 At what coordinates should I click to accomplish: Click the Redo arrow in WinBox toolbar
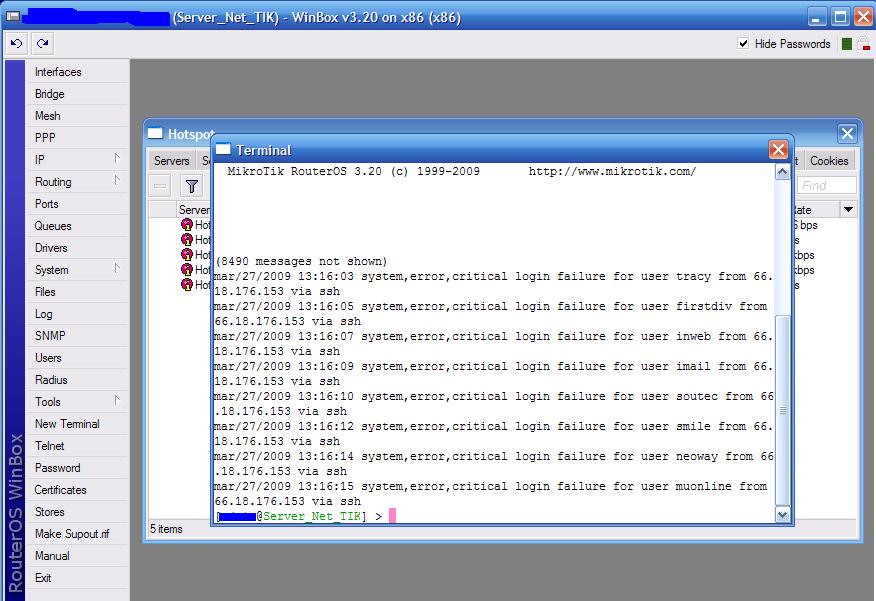point(42,44)
